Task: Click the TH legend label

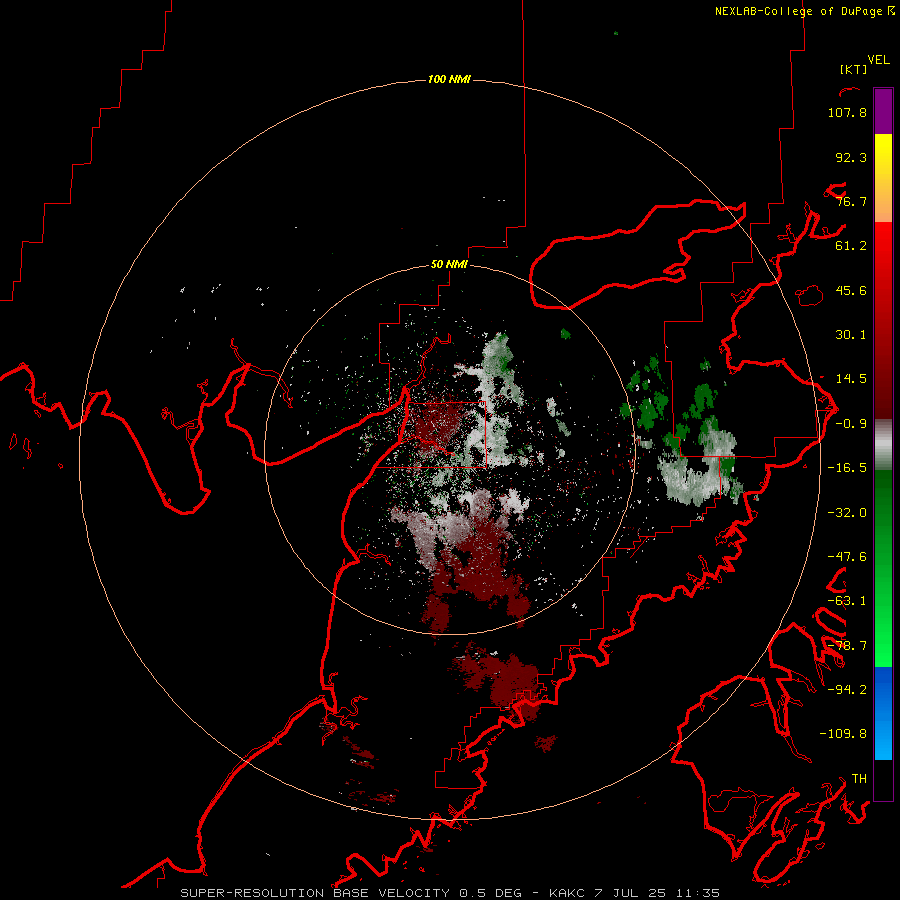Action: 859,779
